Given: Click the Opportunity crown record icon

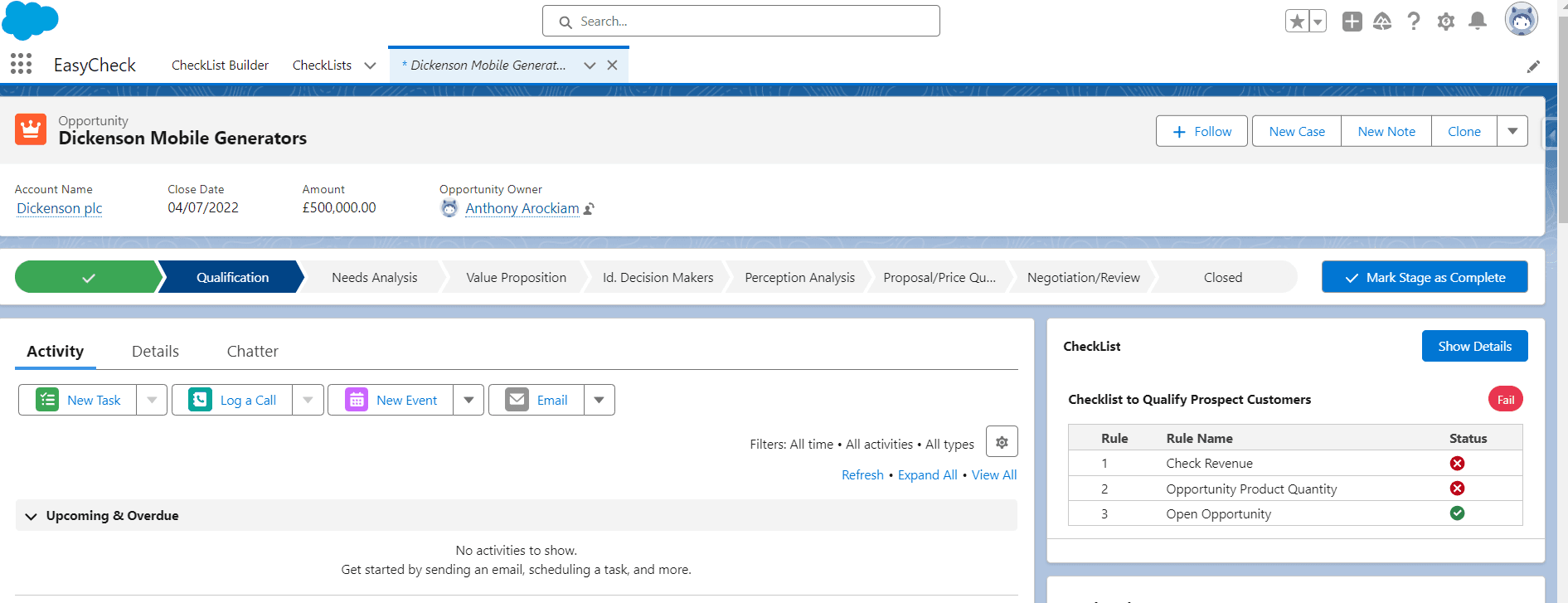Looking at the screenshot, I should (31, 129).
